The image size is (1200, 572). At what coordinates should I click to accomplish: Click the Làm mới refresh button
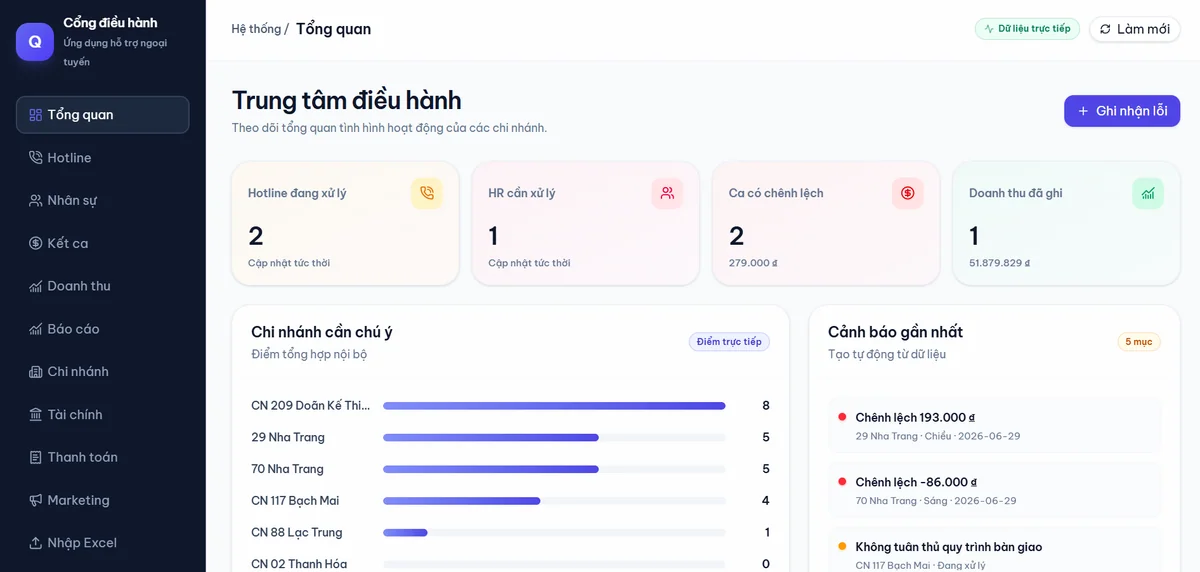[1135, 29]
